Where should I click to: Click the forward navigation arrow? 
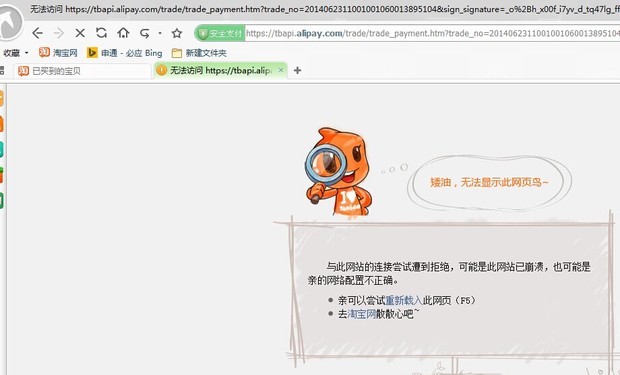(x=59, y=33)
